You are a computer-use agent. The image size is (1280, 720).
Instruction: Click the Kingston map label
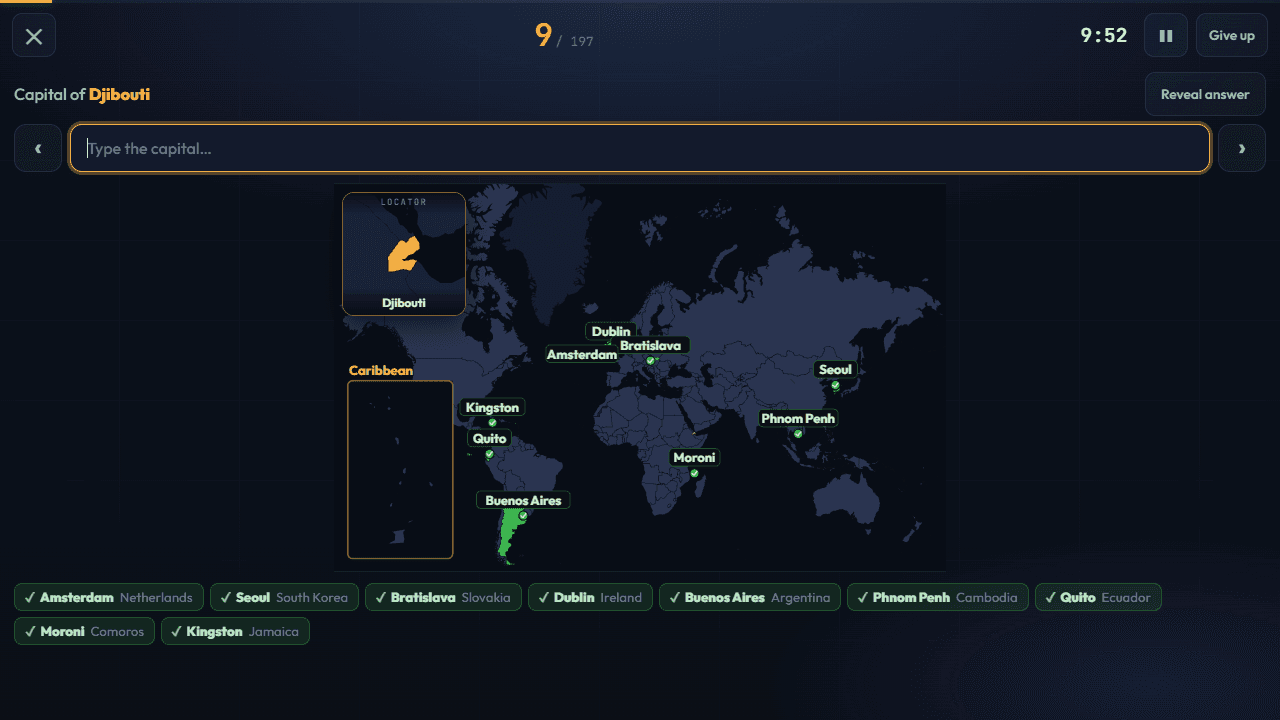tap(492, 408)
